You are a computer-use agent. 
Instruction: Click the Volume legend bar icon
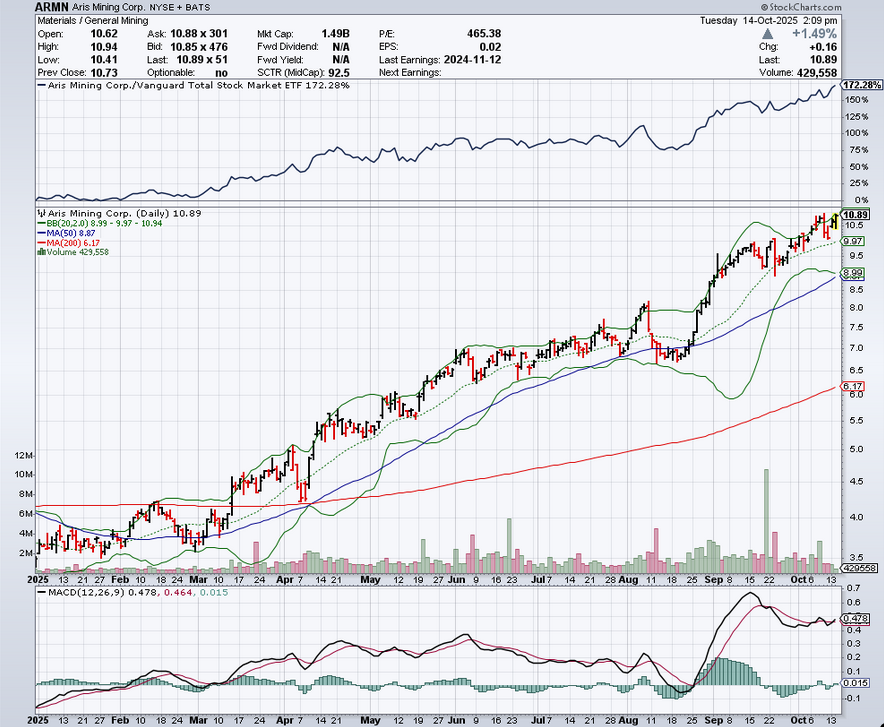(40, 251)
